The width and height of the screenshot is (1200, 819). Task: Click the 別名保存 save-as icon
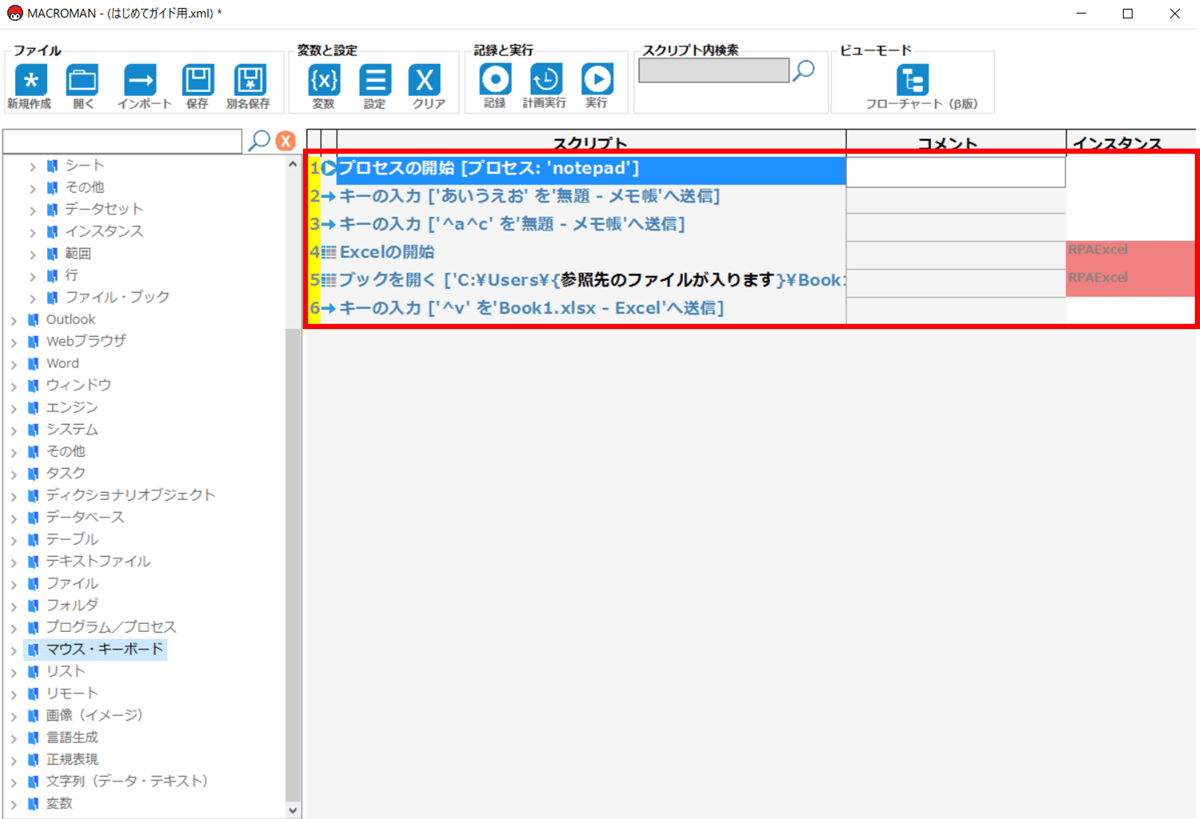click(x=249, y=81)
